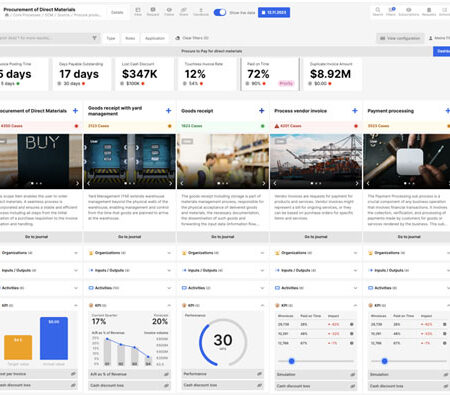Expand Activities under Goods receipt with yard management

coord(129,288)
